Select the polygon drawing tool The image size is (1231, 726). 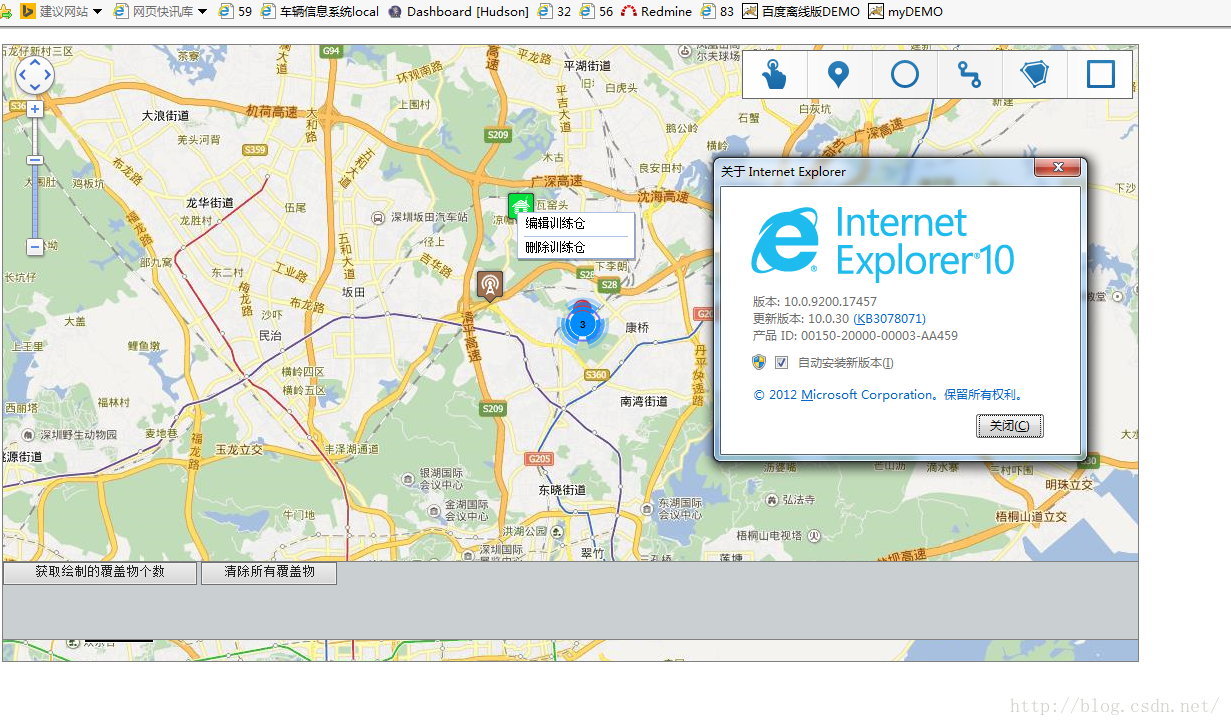tap(1035, 75)
